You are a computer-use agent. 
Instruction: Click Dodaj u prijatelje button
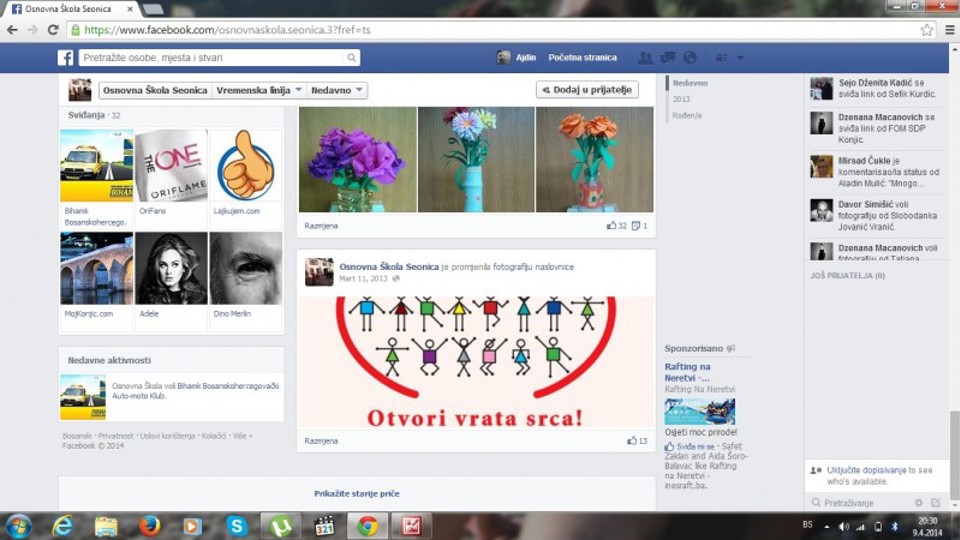coord(587,89)
